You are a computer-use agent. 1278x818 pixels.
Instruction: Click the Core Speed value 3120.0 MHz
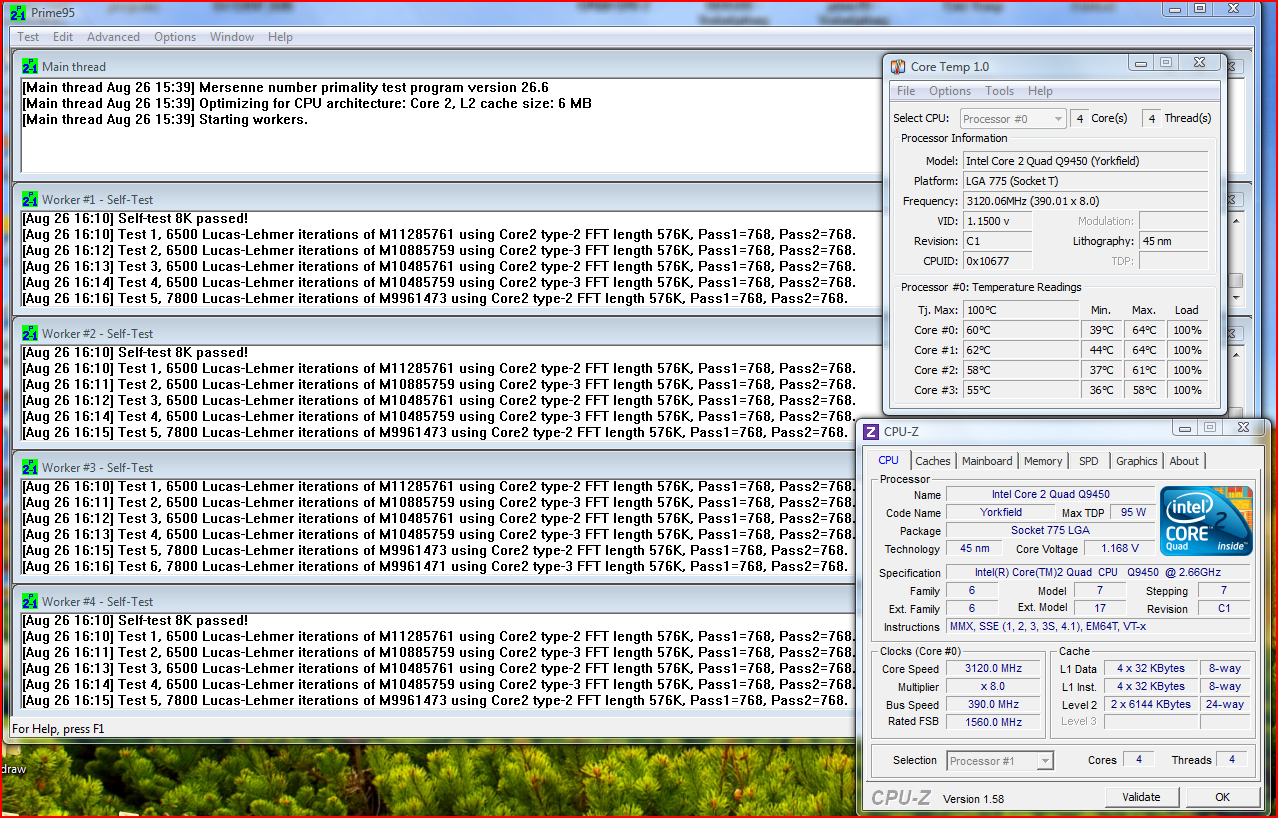[993, 669]
